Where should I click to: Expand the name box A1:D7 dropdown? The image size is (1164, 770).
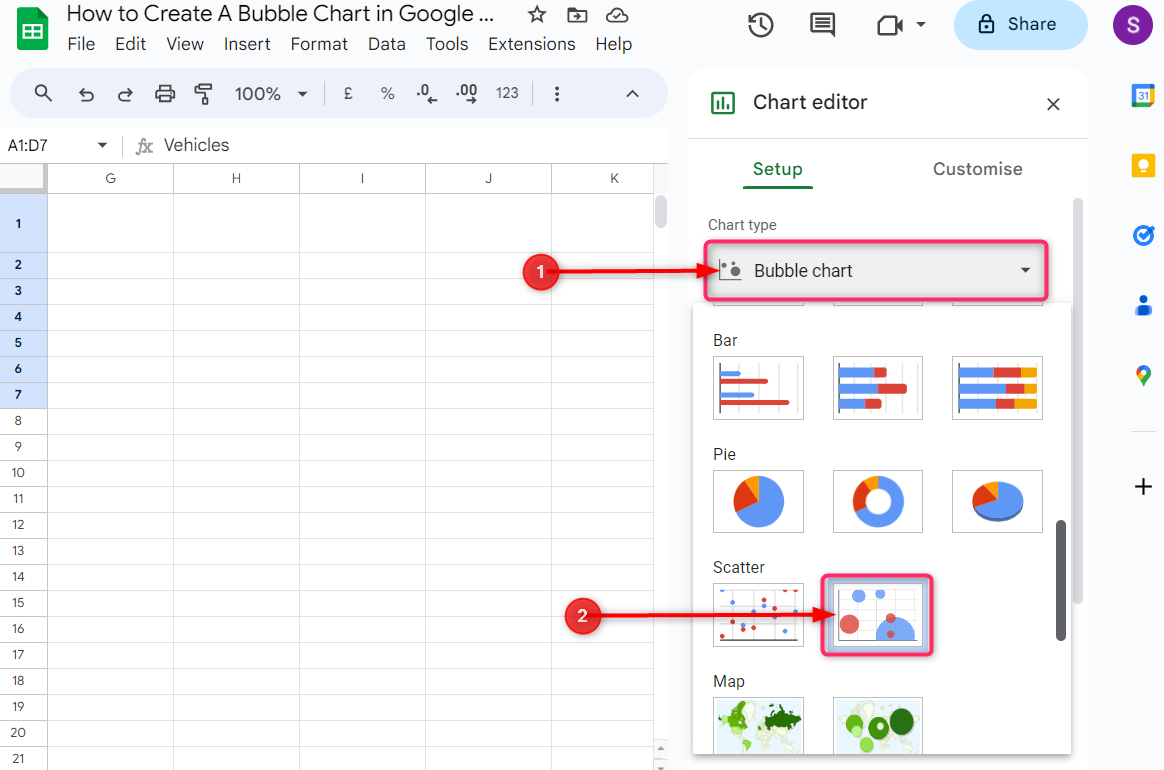click(x=102, y=146)
